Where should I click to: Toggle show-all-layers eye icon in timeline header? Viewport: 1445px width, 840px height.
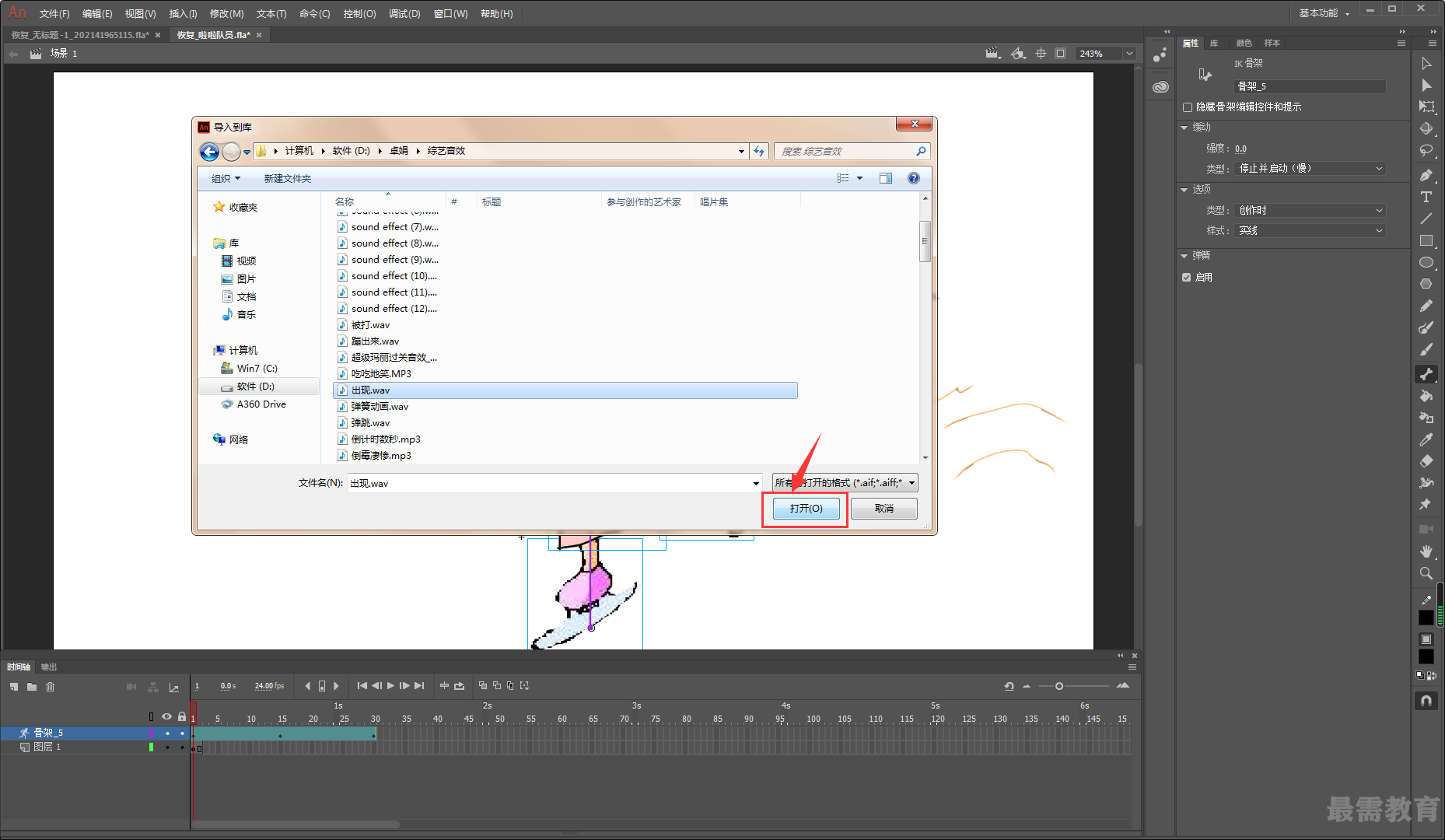tap(166, 716)
